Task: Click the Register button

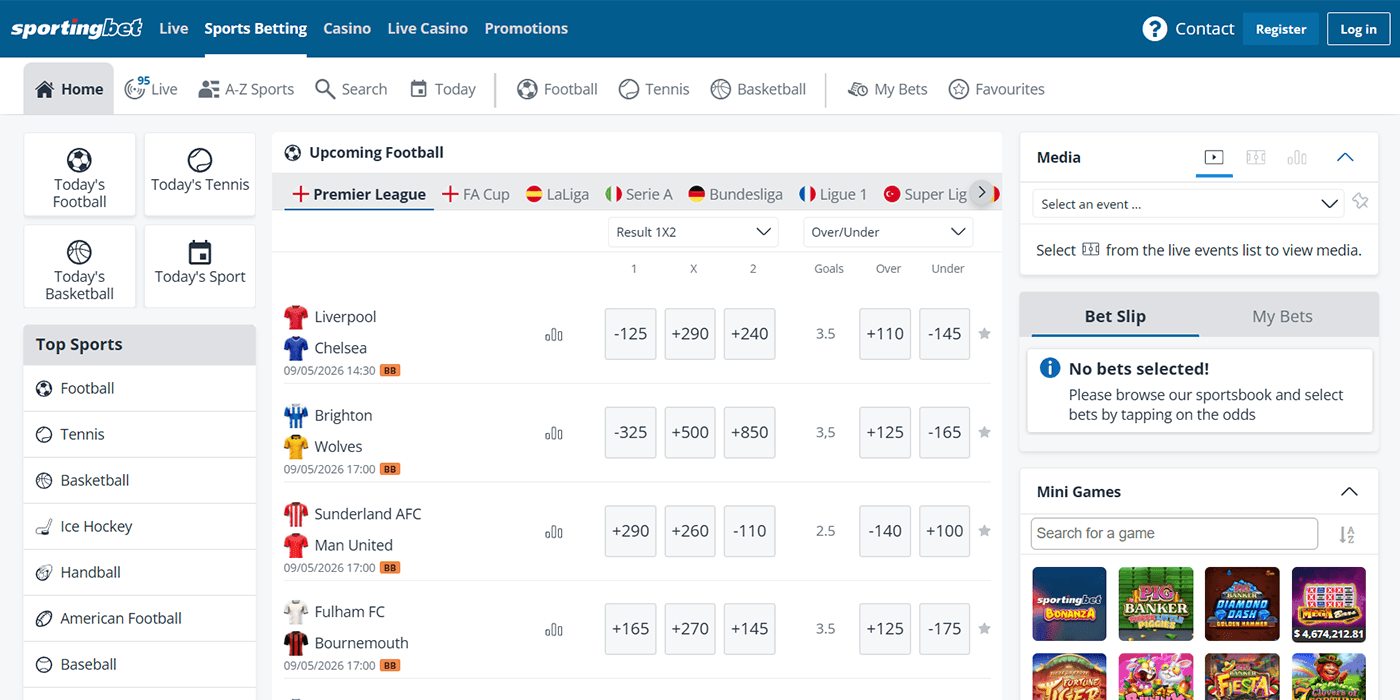Action: [1281, 29]
